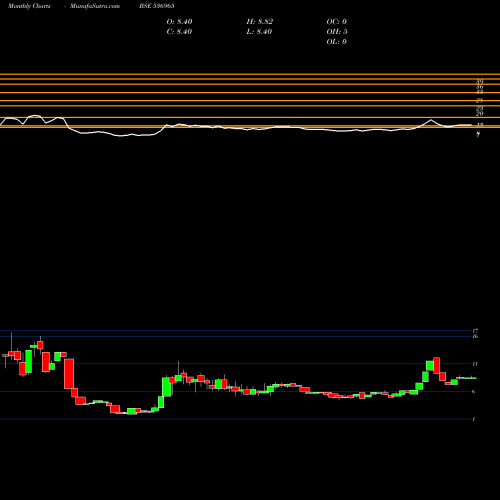Viewport: 500px width, 500px height.
Task: Click the low value 'L: 8.40'
Action: [259, 32]
